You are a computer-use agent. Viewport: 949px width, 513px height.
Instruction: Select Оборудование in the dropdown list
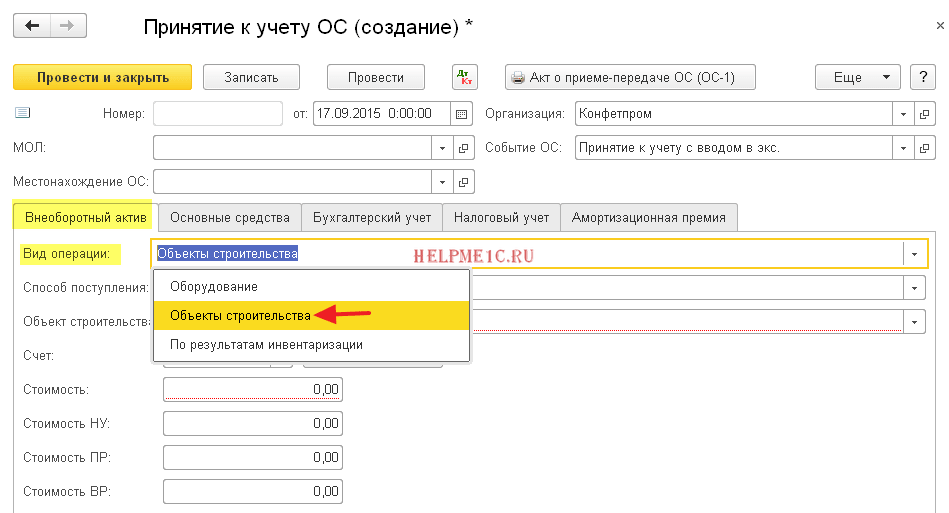click(312, 286)
